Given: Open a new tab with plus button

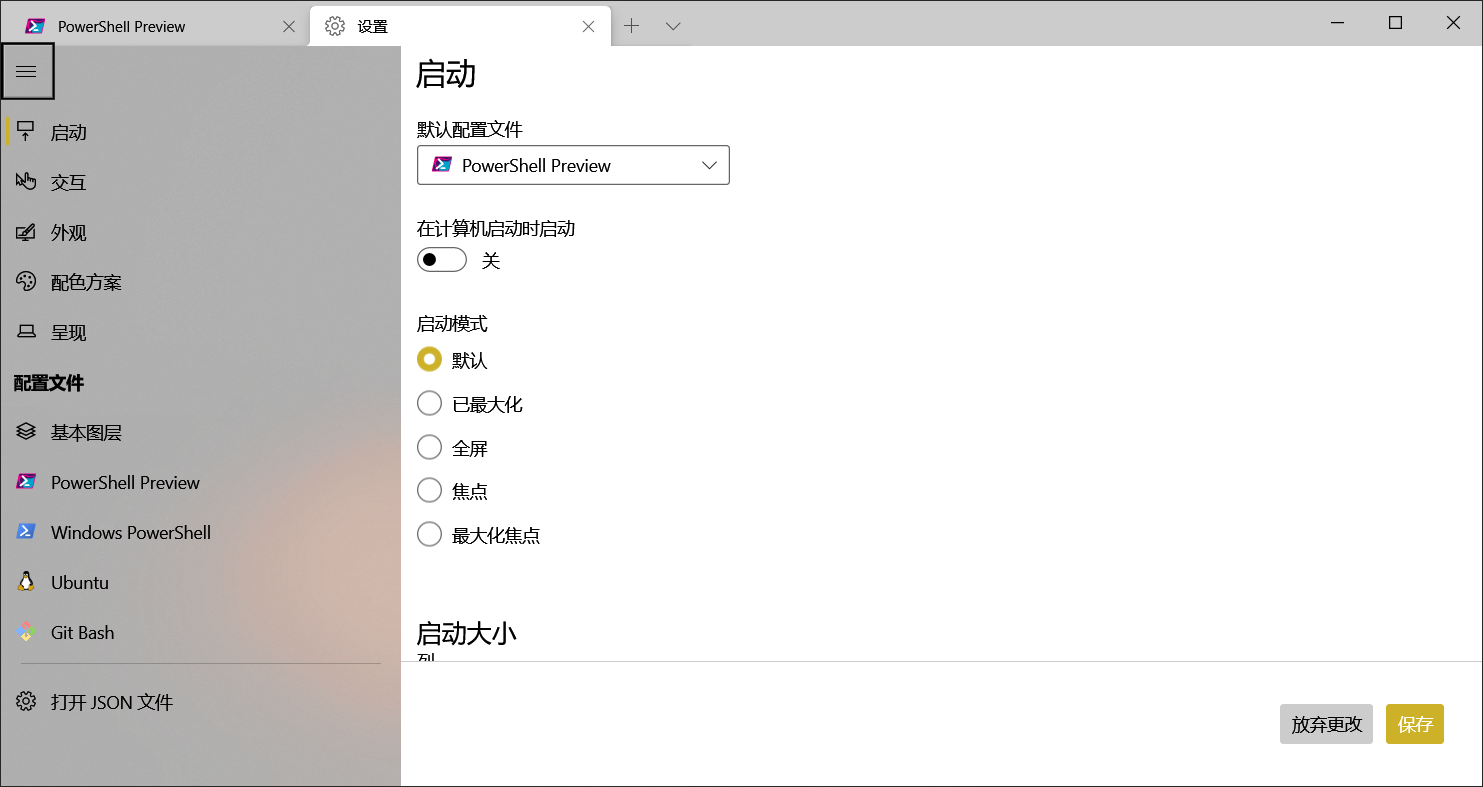Looking at the screenshot, I should pos(632,25).
